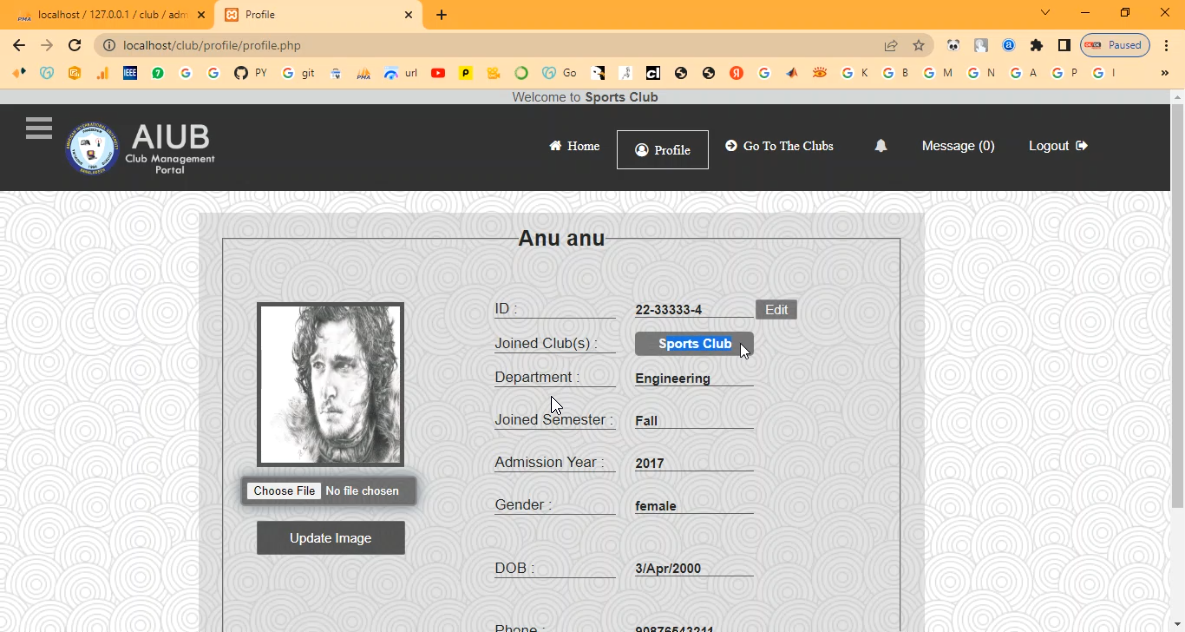
Task: Bookmark this page with the star icon
Action: [918, 45]
